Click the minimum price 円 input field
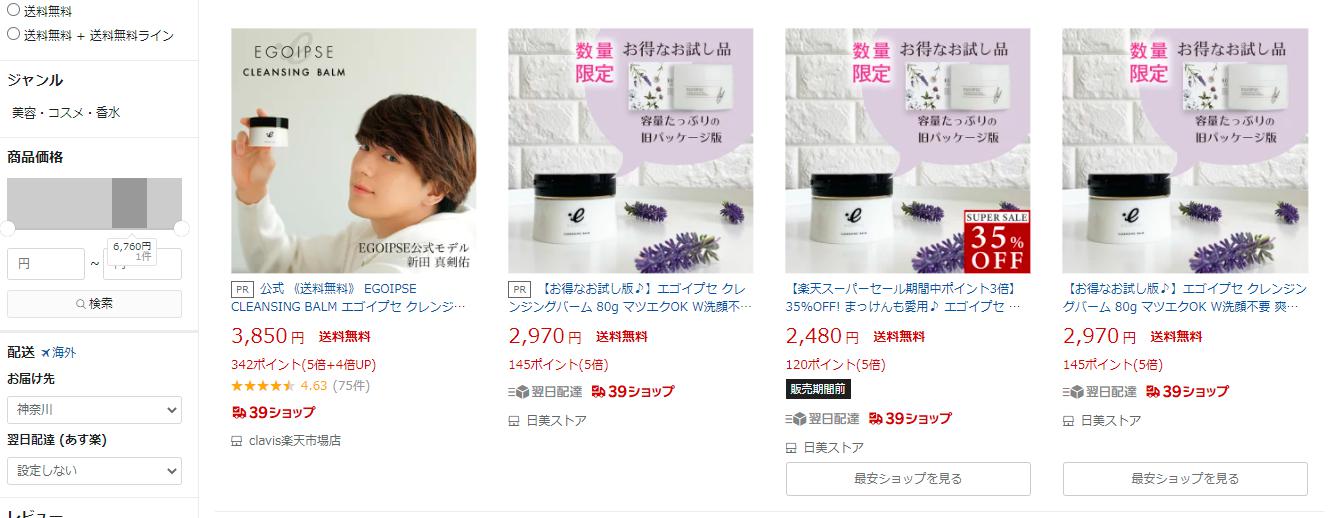Image resolution: width=1328 pixels, height=518 pixels. pos(46,264)
